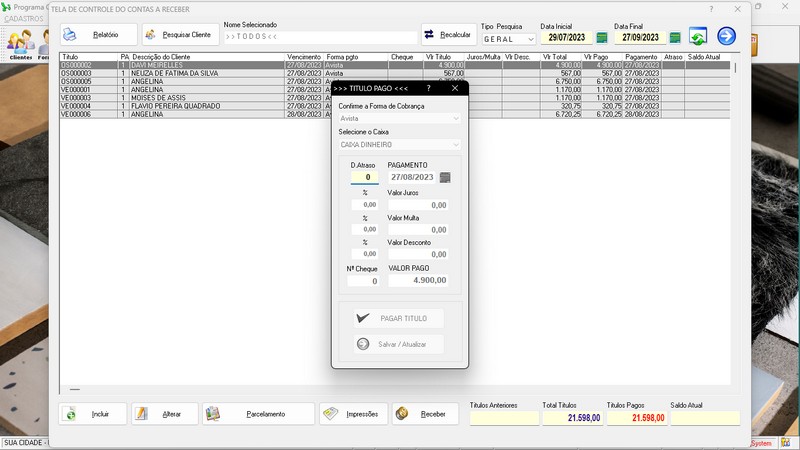Click the green refresh icon button

(698, 37)
